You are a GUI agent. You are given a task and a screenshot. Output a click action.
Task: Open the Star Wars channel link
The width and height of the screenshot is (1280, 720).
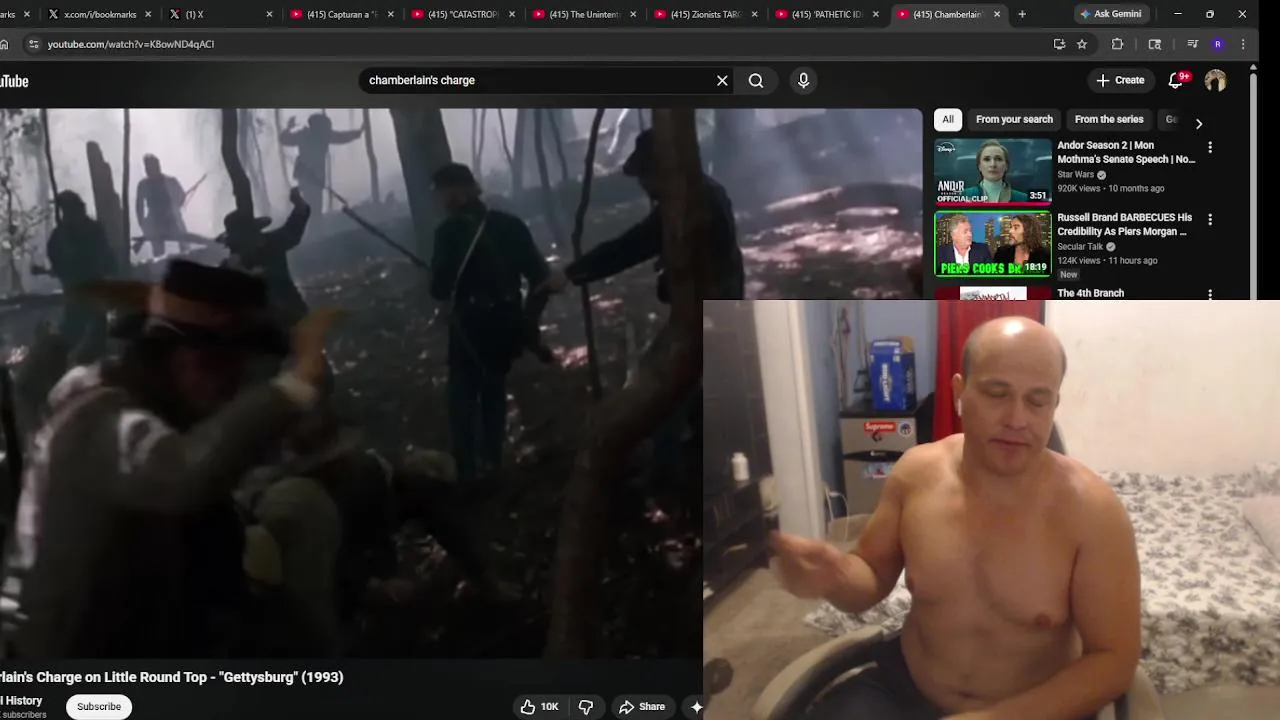point(1076,174)
